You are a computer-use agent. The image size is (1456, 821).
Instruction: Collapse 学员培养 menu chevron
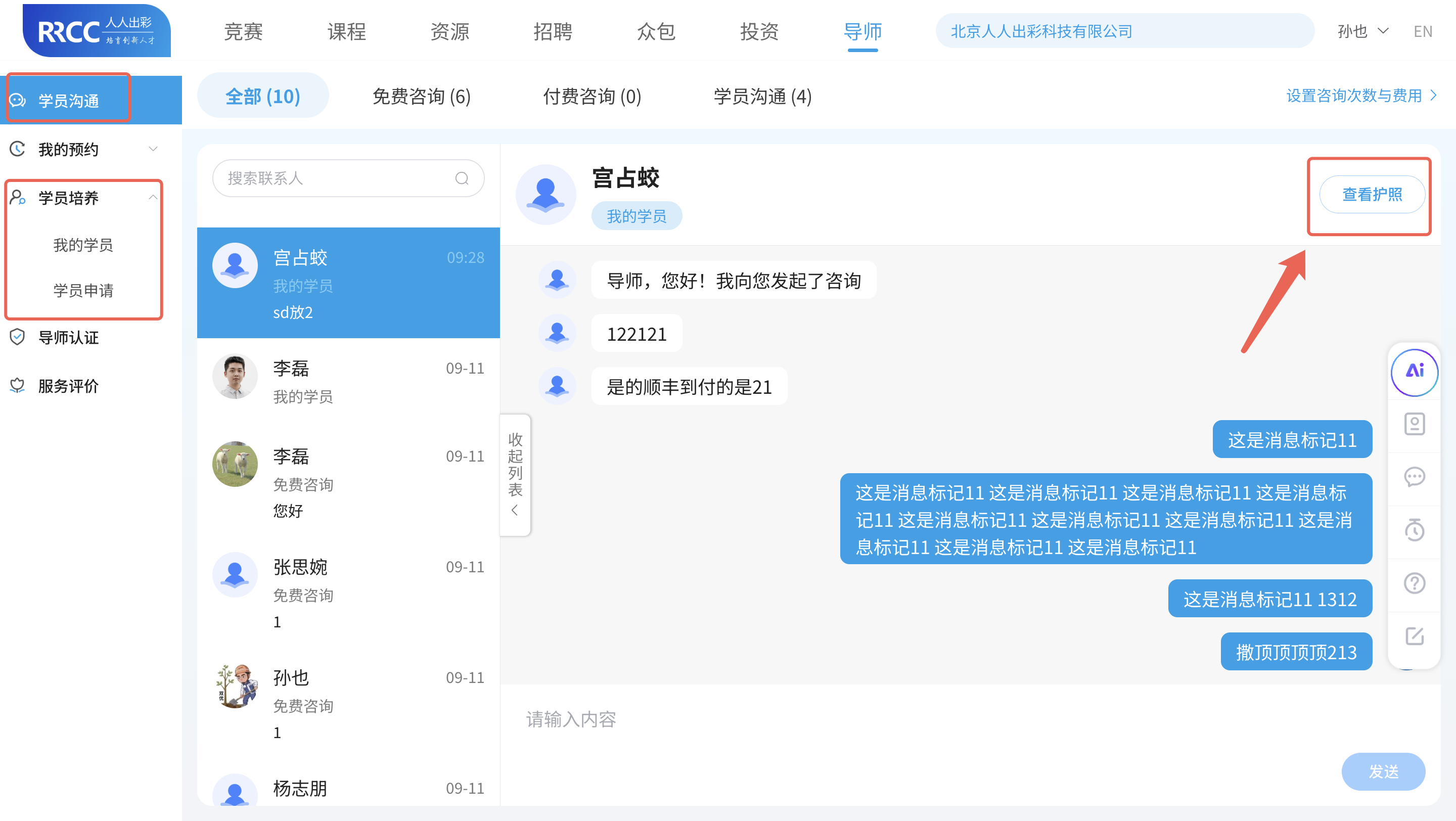[x=153, y=197]
